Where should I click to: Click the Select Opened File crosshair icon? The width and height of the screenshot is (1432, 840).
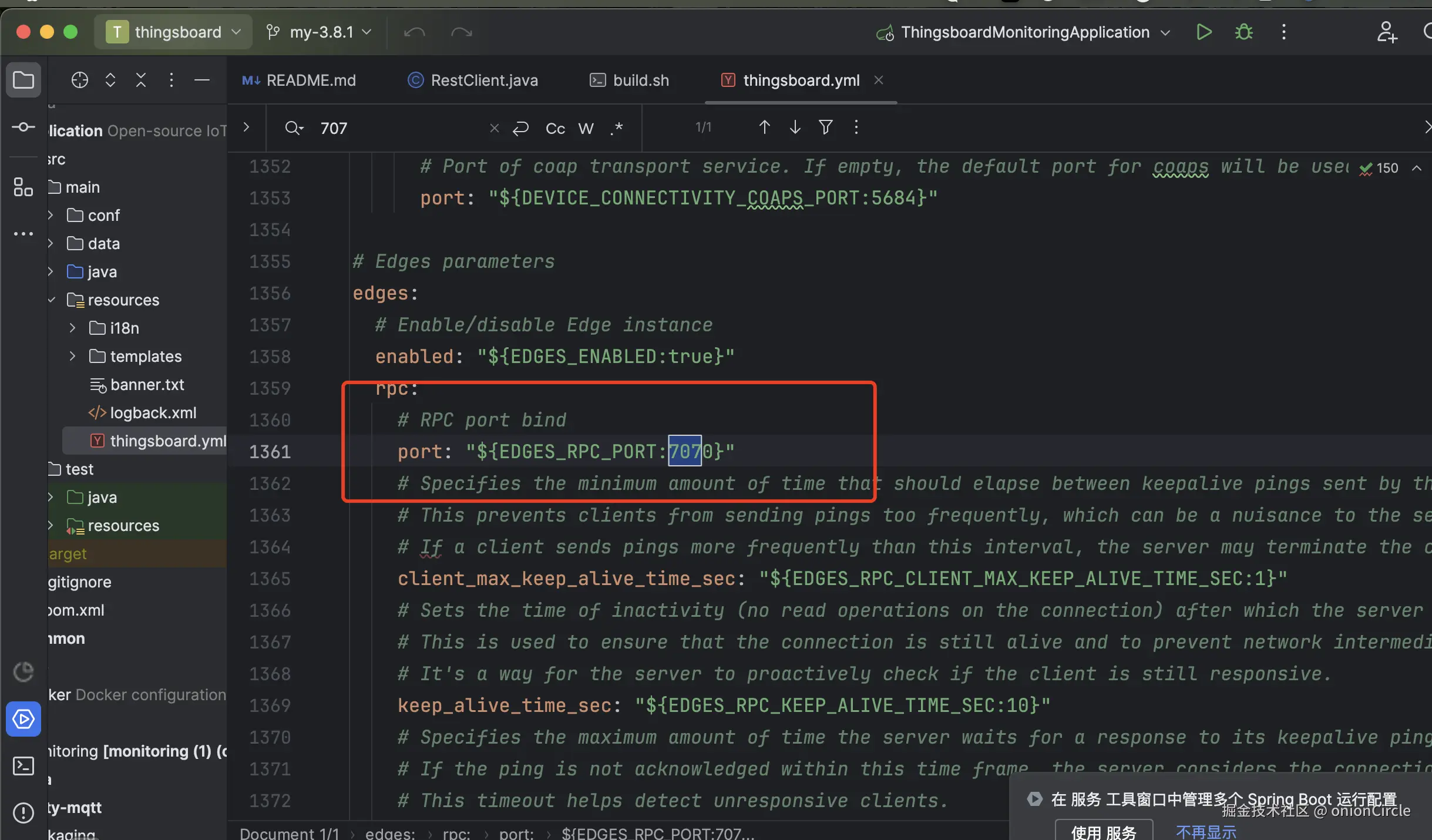[x=79, y=80]
